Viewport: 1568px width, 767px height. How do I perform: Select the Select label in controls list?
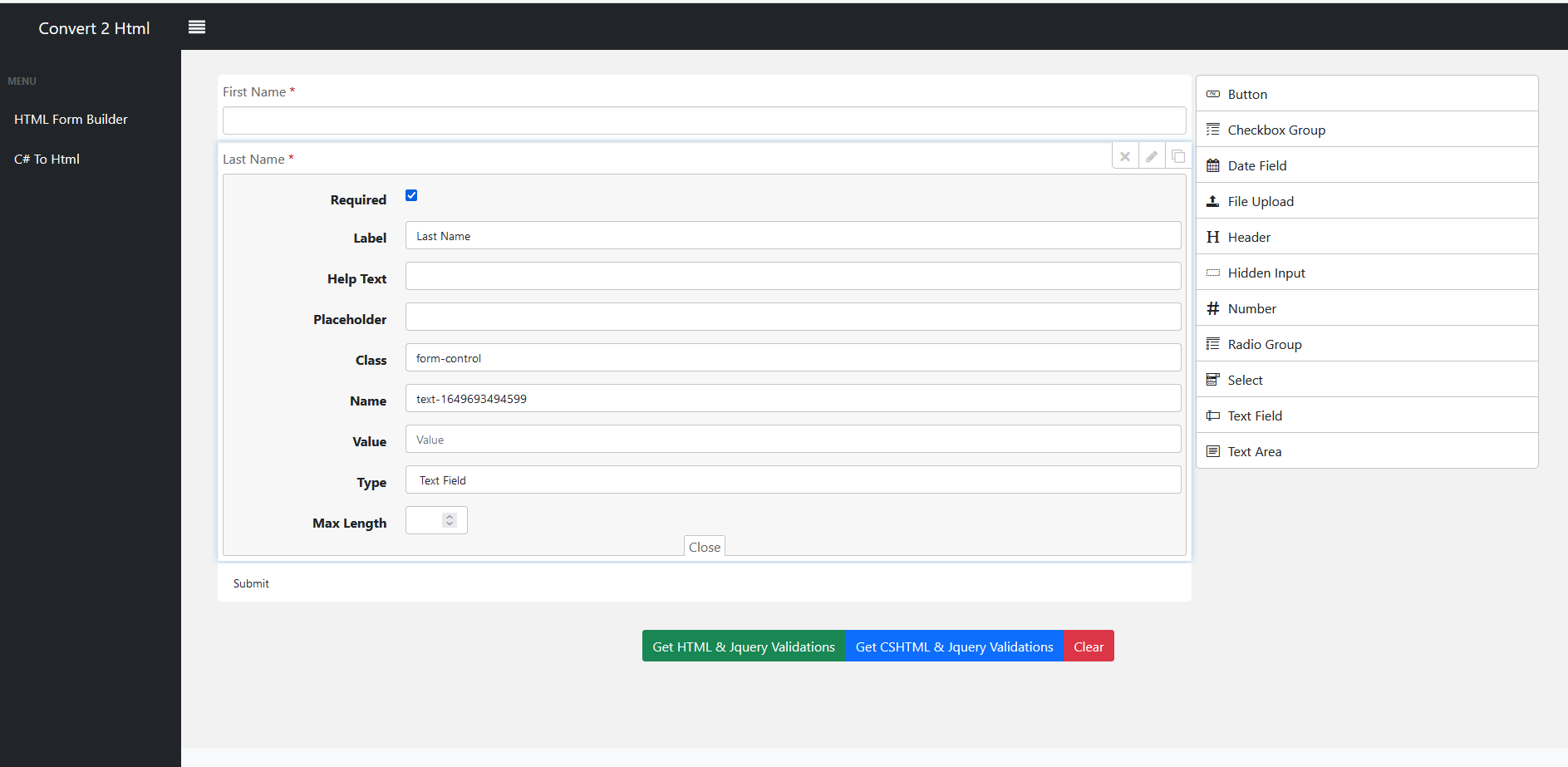click(x=1245, y=381)
